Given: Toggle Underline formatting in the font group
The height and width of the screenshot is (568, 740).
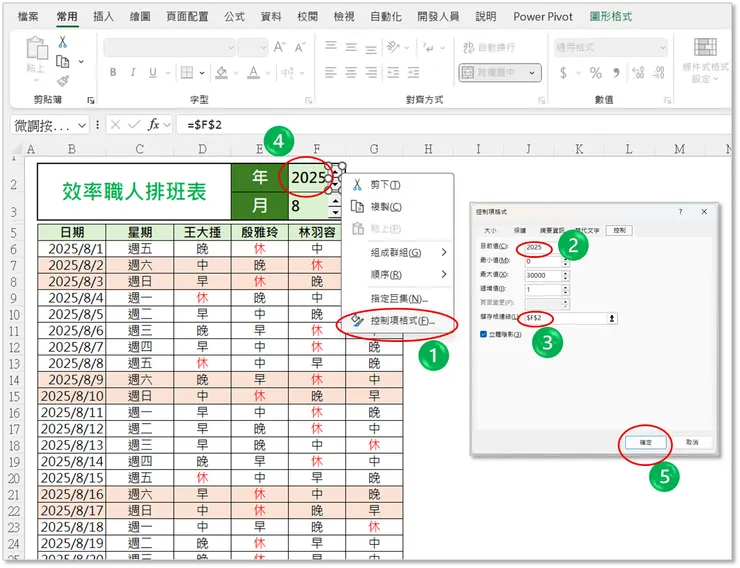Looking at the screenshot, I should tap(152, 72).
